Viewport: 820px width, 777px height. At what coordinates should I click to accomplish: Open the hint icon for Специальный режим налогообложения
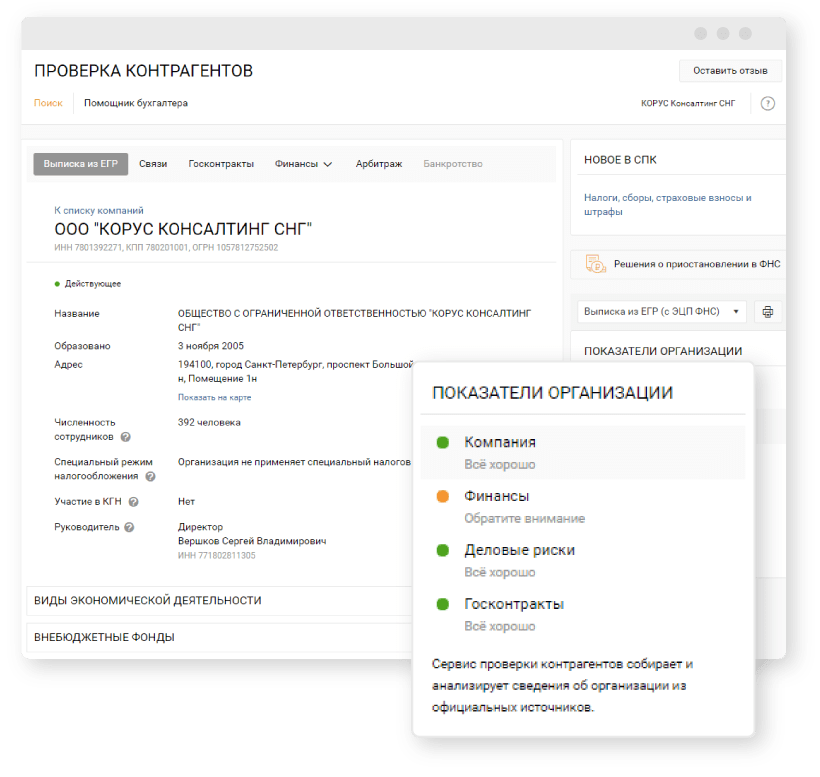pyautogui.click(x=150, y=477)
